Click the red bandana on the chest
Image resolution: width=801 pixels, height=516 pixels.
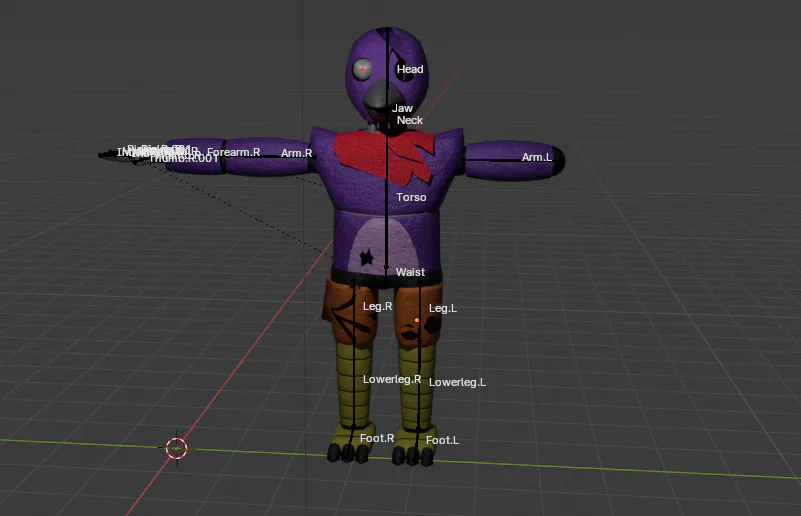[384, 155]
